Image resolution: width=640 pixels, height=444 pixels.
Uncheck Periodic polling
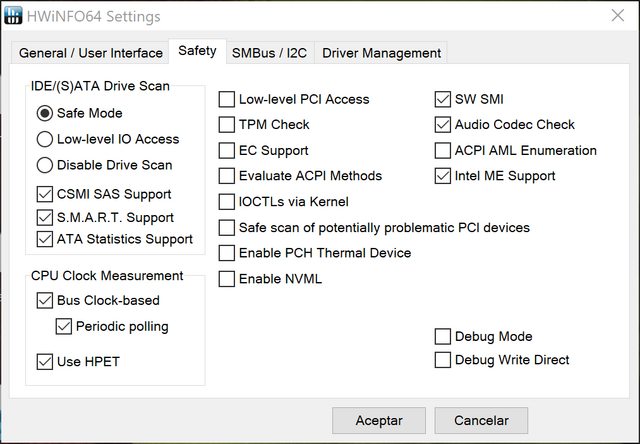(x=64, y=326)
